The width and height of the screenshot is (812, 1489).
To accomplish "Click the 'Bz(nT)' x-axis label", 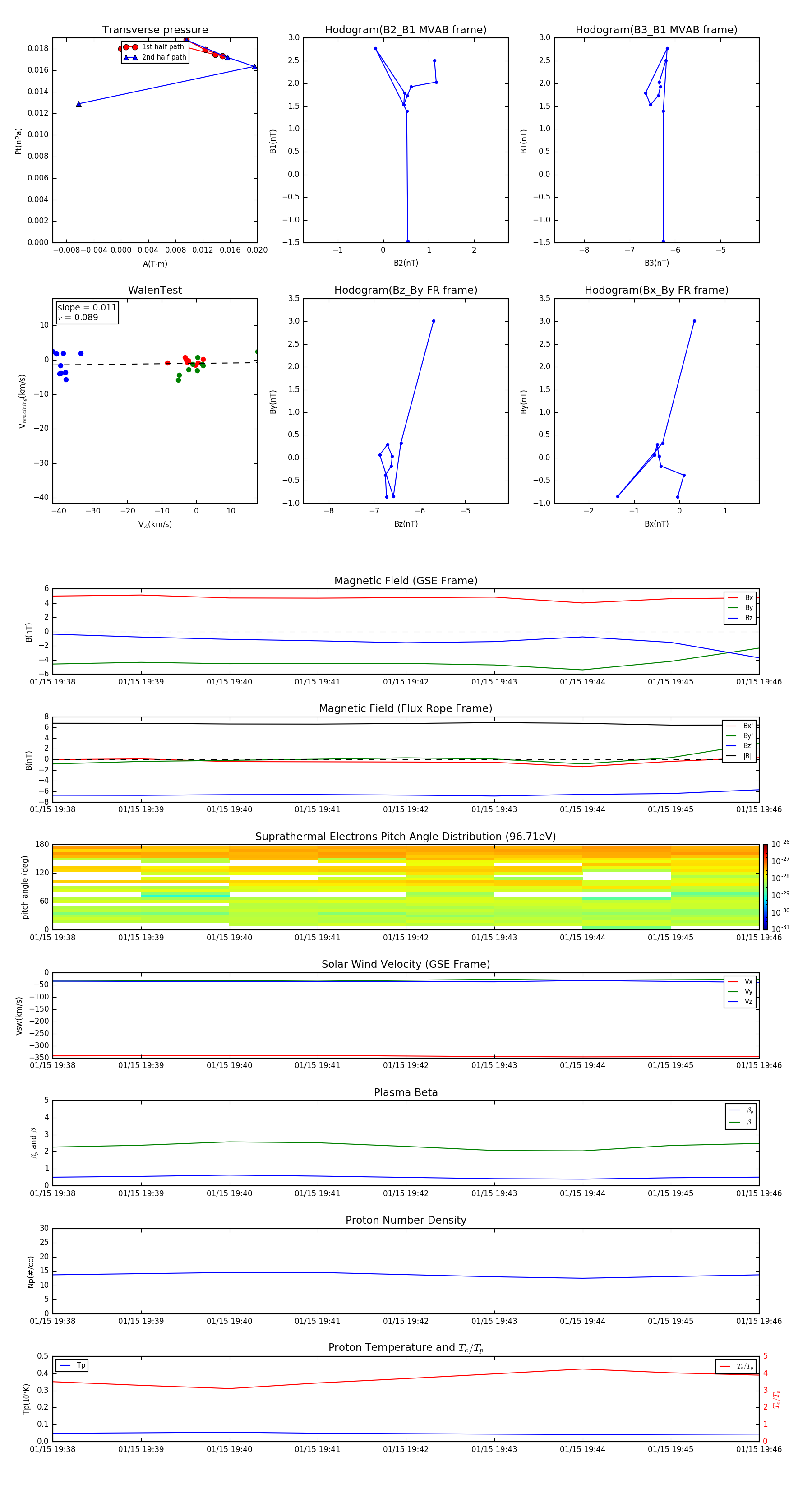I will [406, 524].
